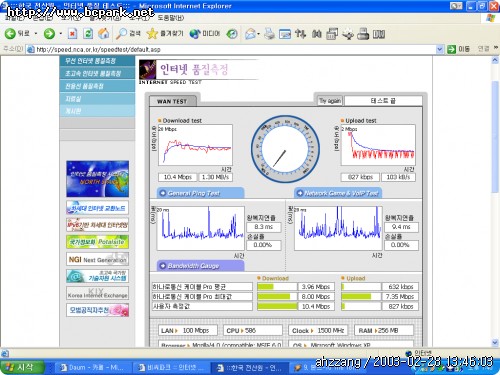The image size is (500, 375).
Task: Open the NGI Next Generation banner
Action: pyautogui.click(x=97, y=259)
